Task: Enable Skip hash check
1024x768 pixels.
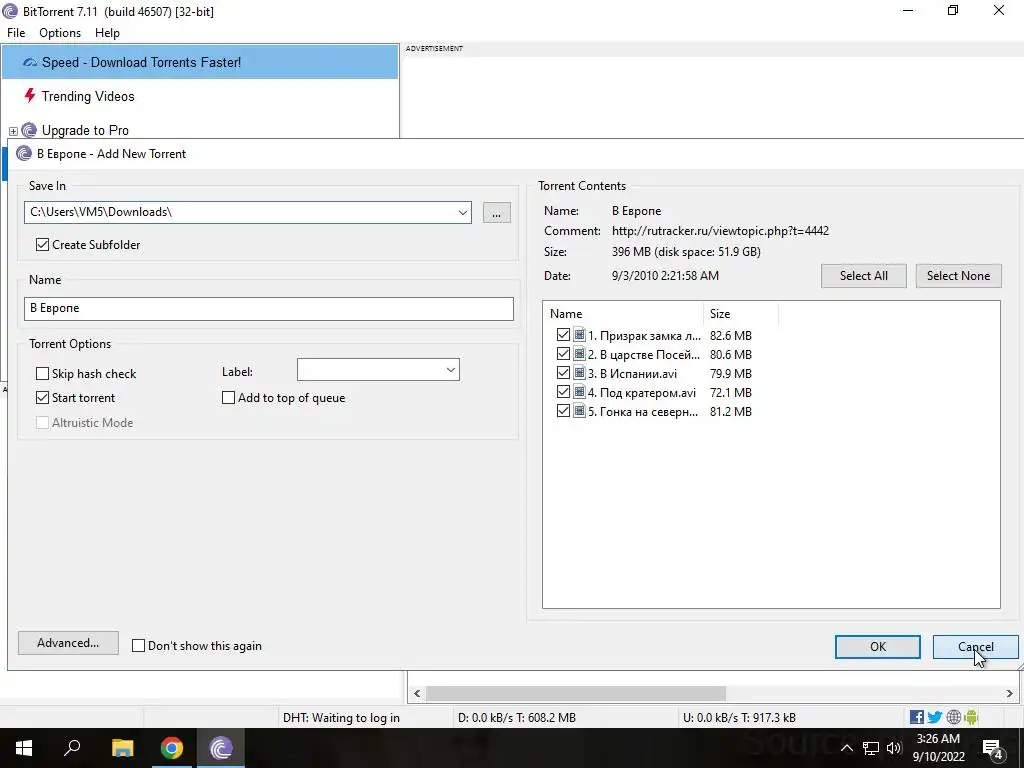Action: [42, 374]
